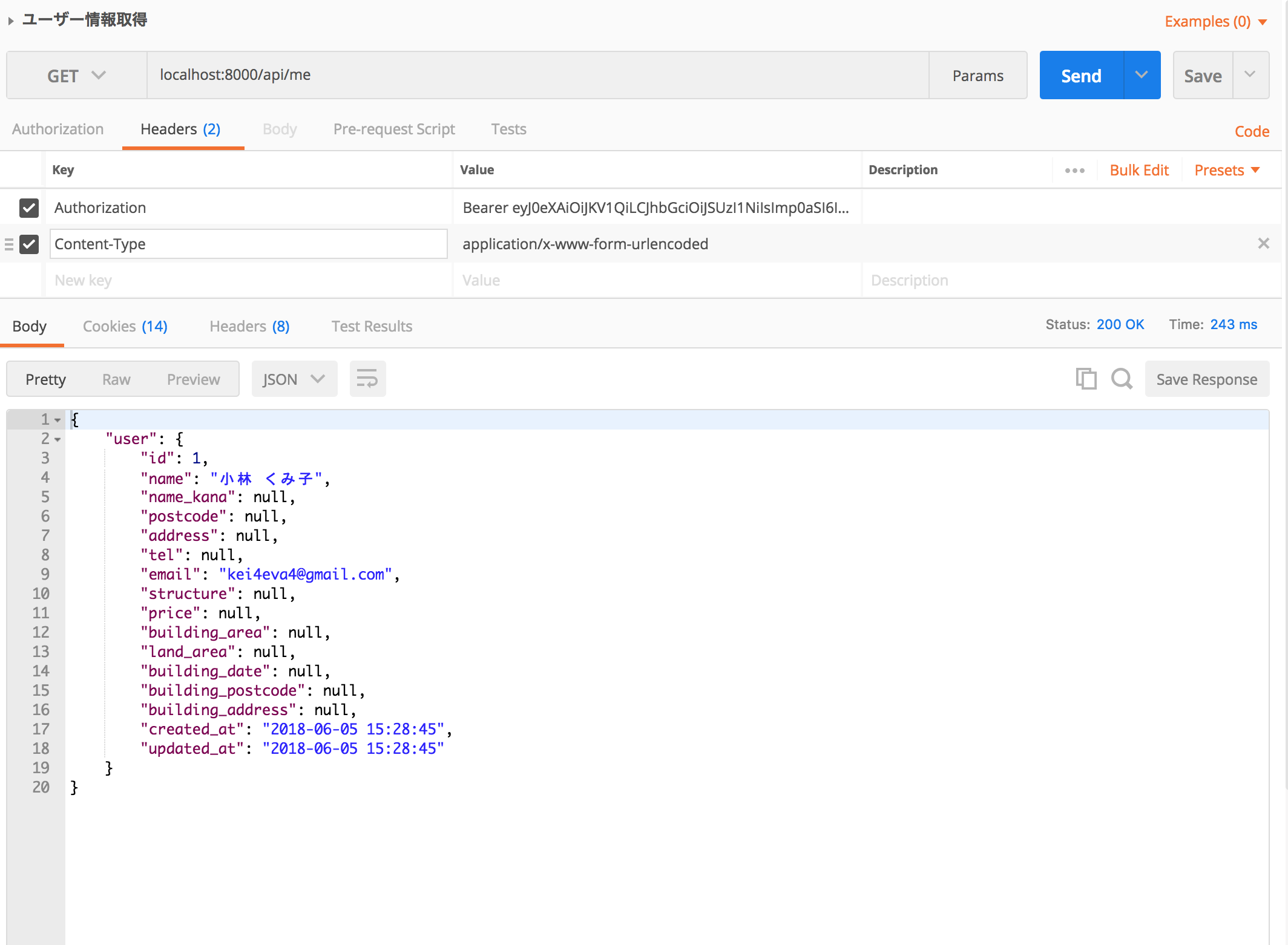Delete the Content-Type header row
The height and width of the screenshot is (945, 1288).
(x=1263, y=243)
